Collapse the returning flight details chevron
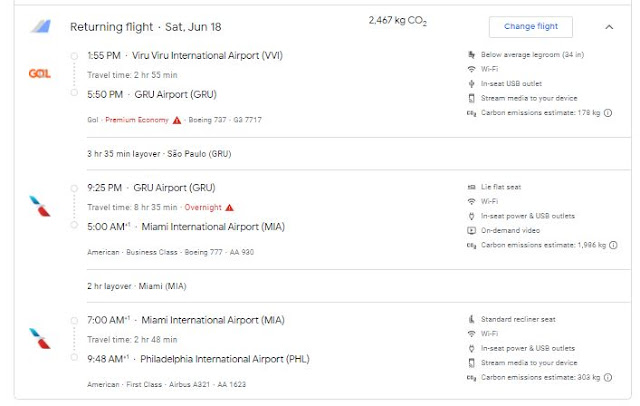The image size is (640, 406). 610,27
